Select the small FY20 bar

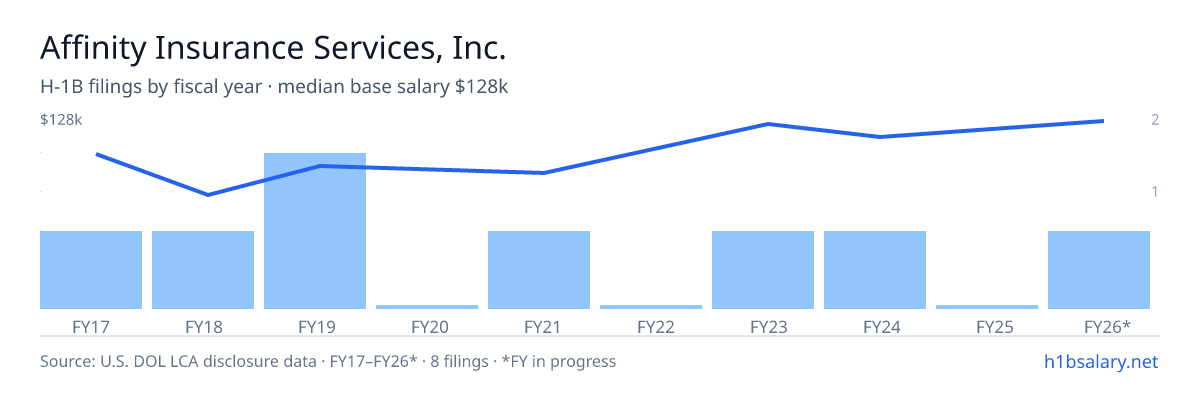click(427, 307)
